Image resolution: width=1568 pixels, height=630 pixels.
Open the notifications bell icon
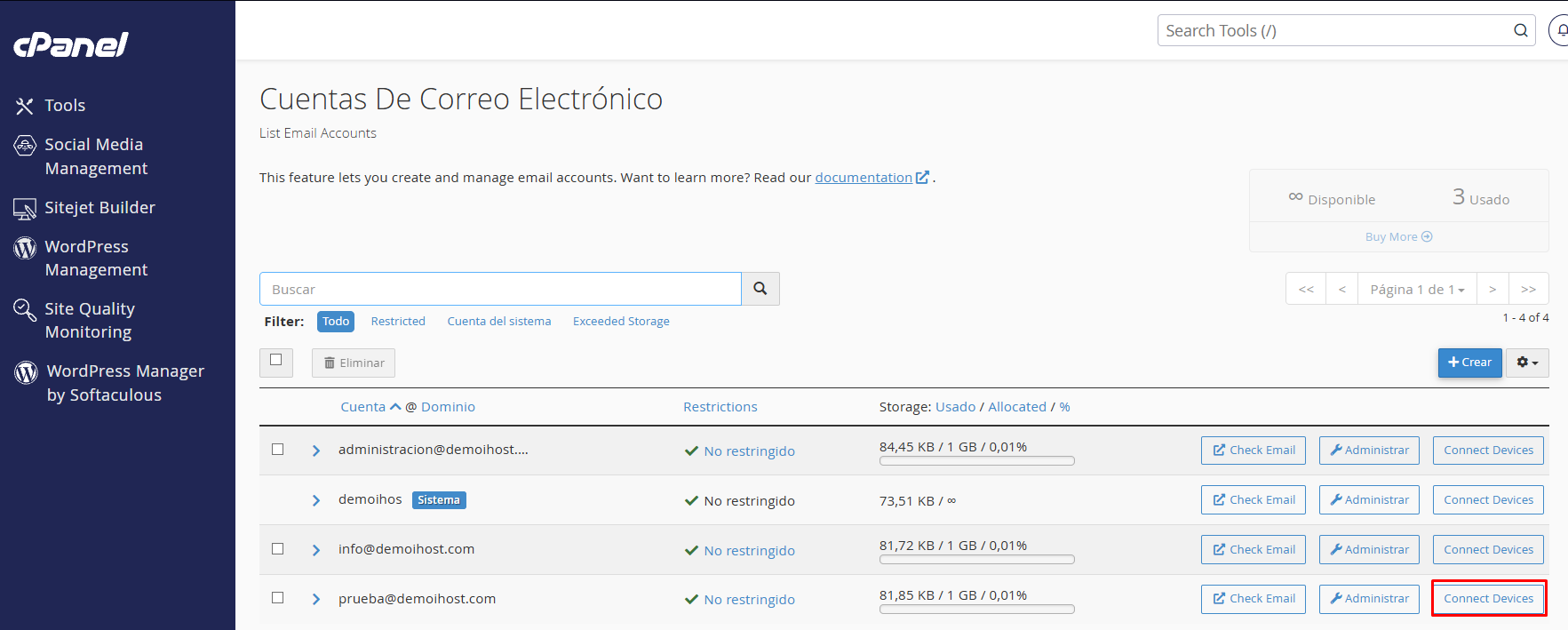click(1560, 30)
